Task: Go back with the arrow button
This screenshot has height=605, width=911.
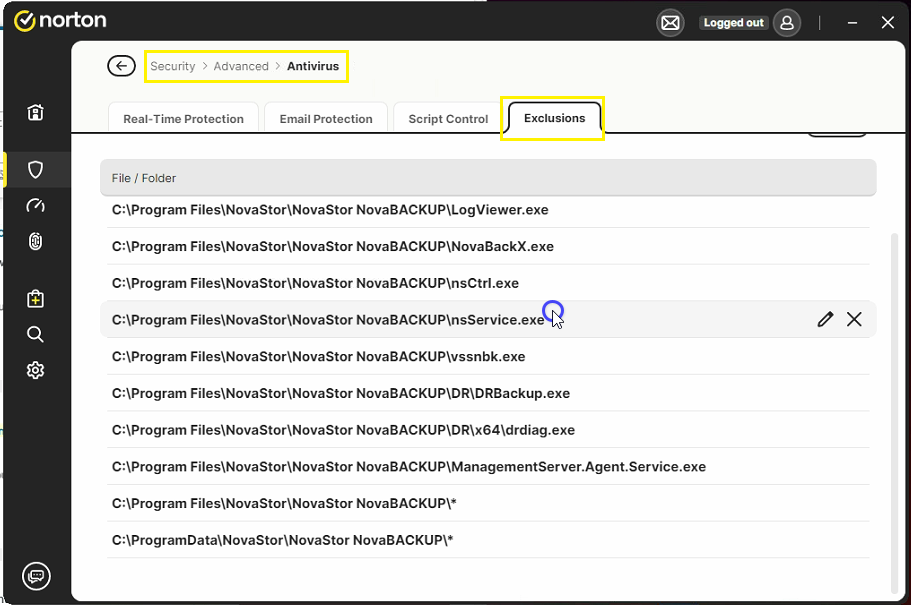Action: pyautogui.click(x=121, y=66)
